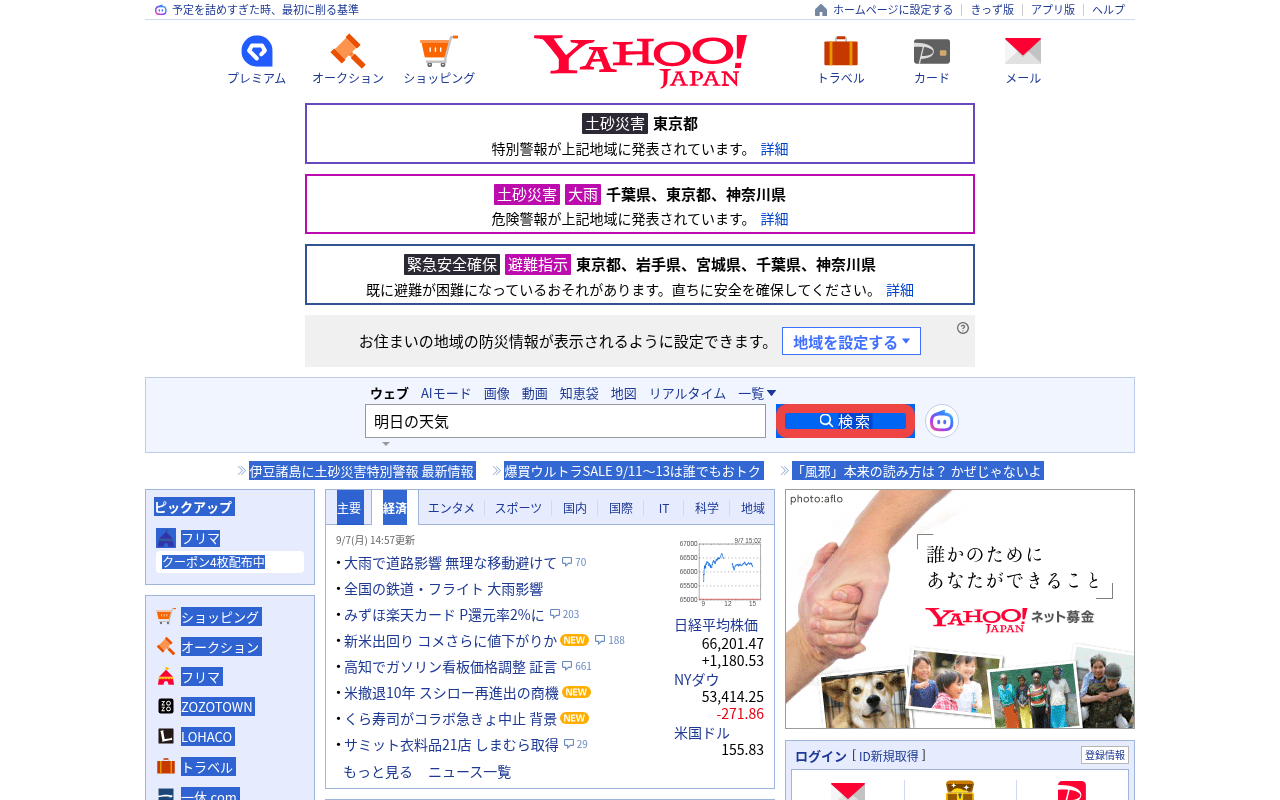Click the Furima icon in sidebar list
Screen dimensions: 1280x800
point(166,677)
